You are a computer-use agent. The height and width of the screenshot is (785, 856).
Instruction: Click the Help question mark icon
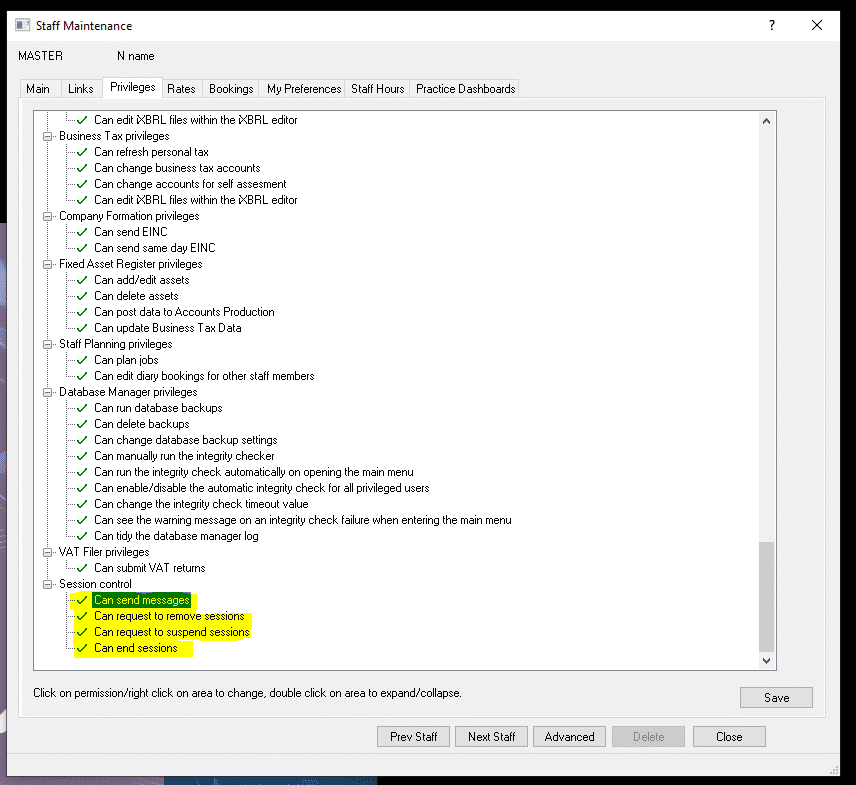pos(771,25)
